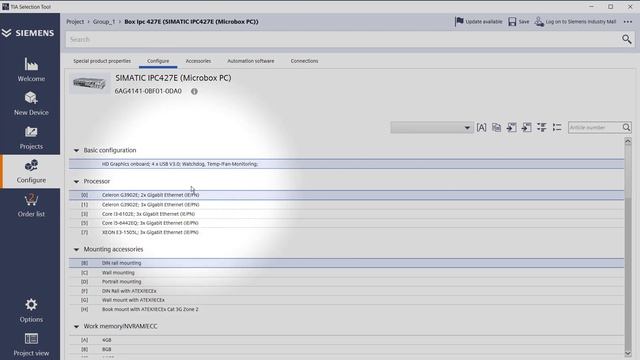
Task: Open the Accessories tab
Action: tap(198, 61)
